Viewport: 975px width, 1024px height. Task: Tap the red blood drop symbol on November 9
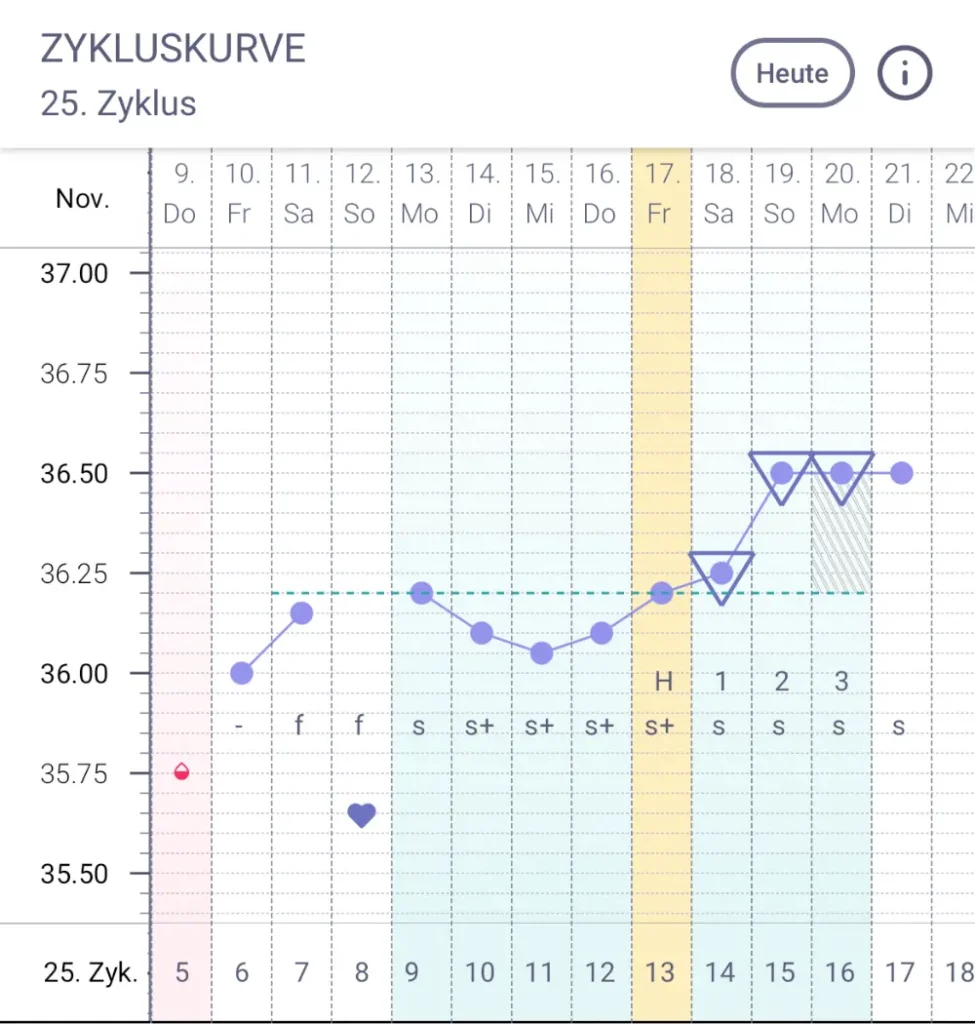click(180, 773)
